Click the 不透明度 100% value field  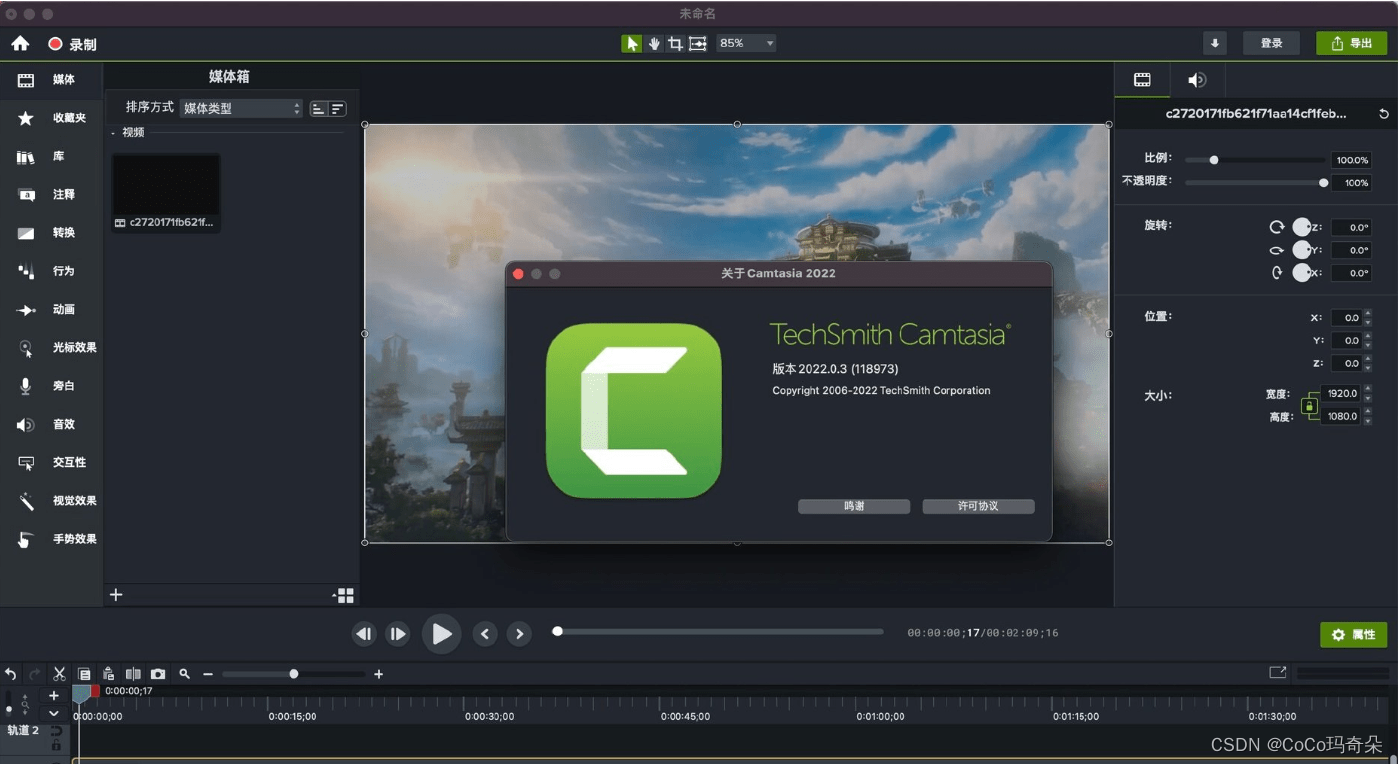click(x=1351, y=183)
